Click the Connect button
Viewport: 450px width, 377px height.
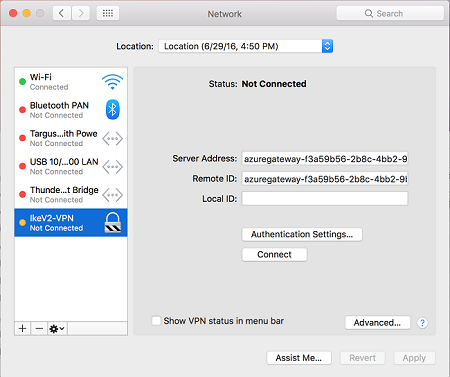tap(274, 254)
